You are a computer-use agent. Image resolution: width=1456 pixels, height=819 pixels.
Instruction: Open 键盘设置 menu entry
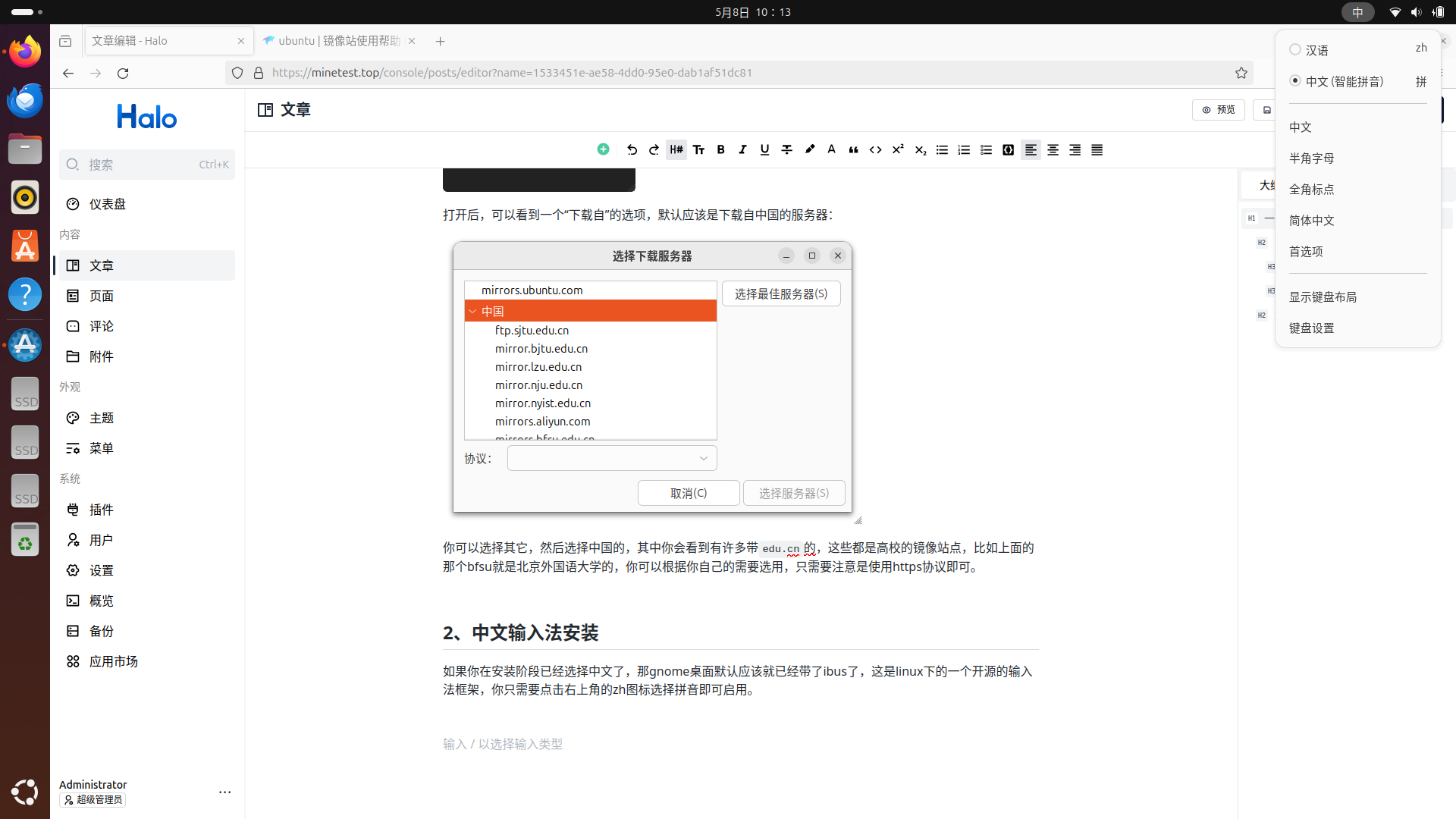(1311, 328)
